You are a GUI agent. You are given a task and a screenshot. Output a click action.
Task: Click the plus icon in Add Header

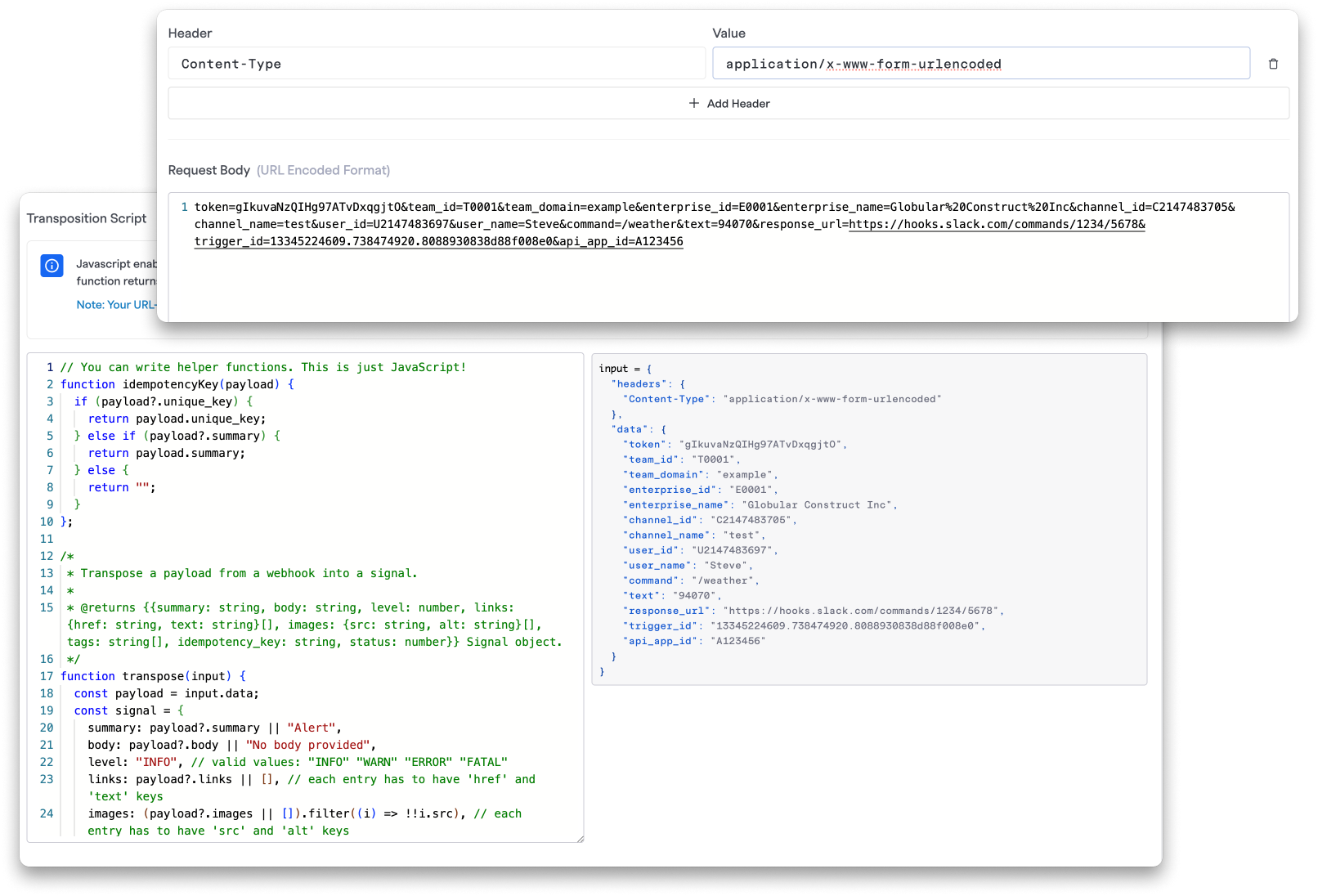coord(694,103)
